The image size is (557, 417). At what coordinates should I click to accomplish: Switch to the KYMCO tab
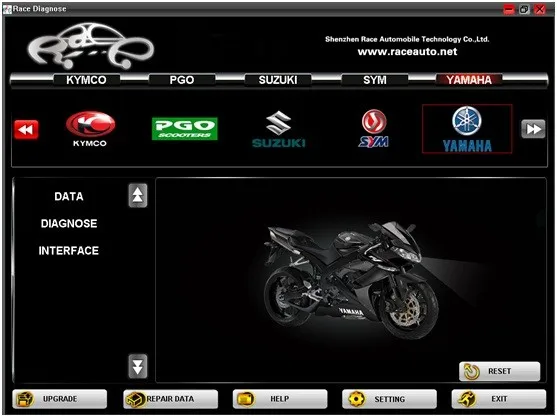[86, 80]
